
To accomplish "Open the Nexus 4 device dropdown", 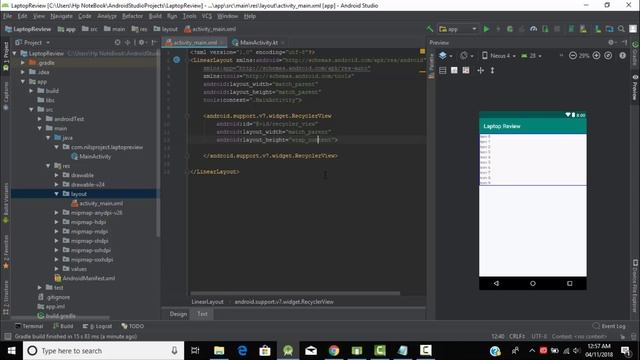I will coord(499,56).
